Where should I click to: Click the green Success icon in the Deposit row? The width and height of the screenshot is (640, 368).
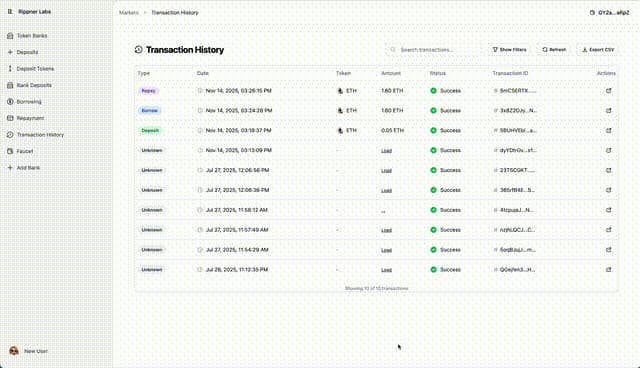[433, 131]
